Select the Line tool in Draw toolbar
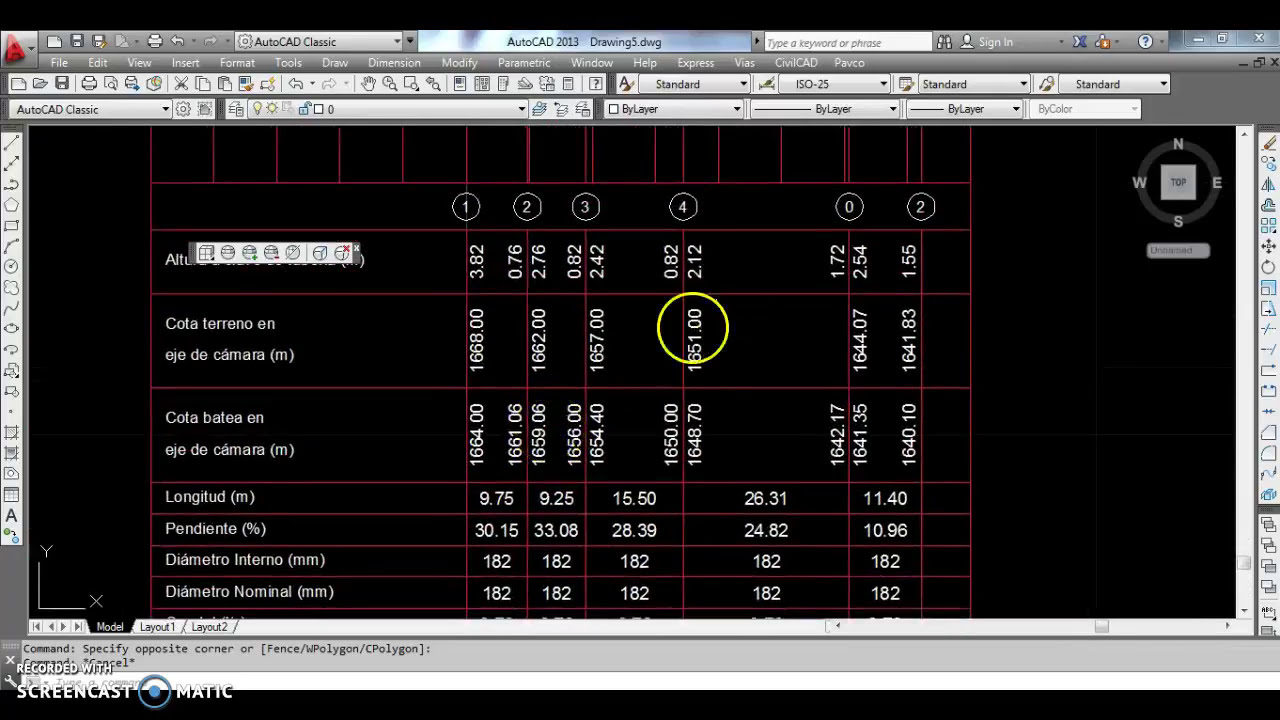Screen dimensions: 1280x720 11,143
